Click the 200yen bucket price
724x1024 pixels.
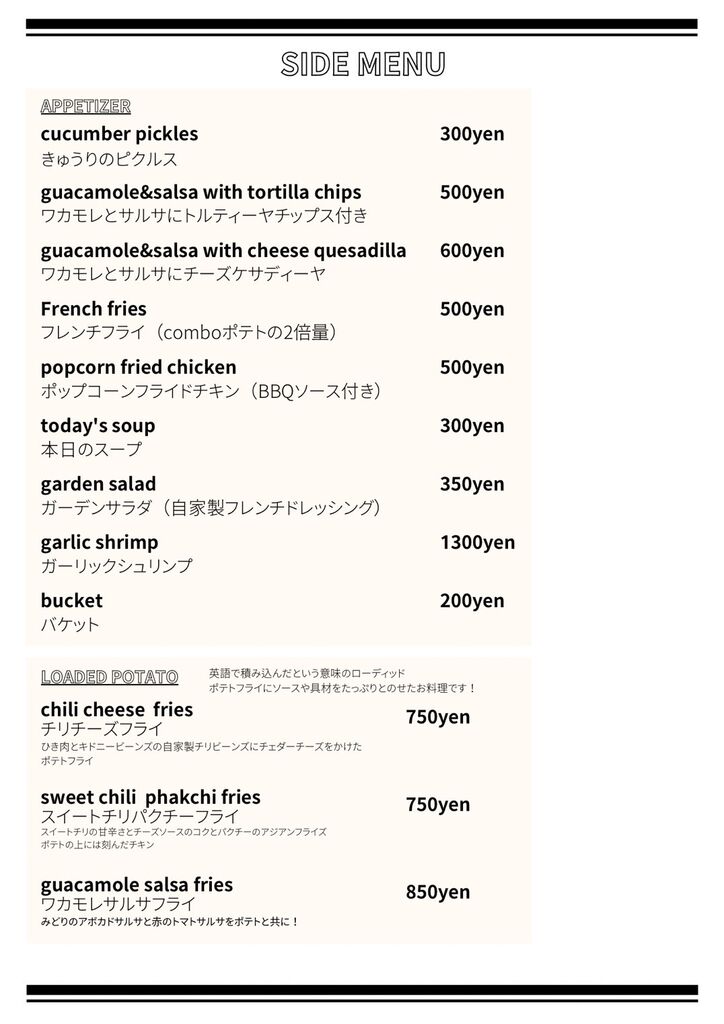tap(472, 601)
